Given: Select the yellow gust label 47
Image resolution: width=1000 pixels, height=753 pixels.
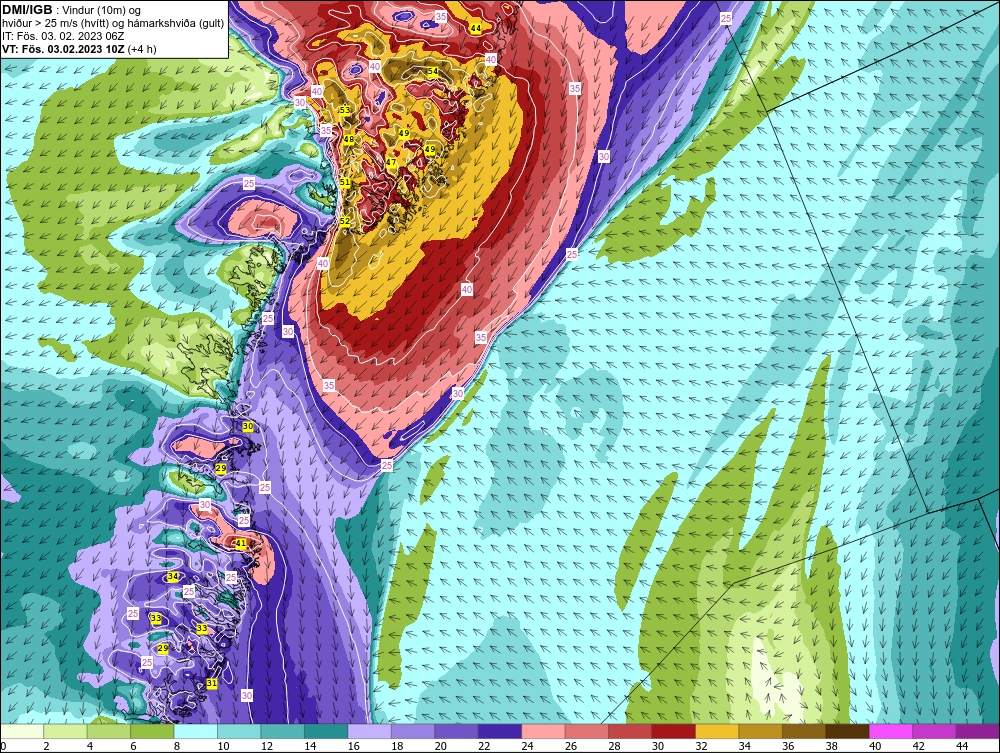Looking at the screenshot, I should point(391,163).
